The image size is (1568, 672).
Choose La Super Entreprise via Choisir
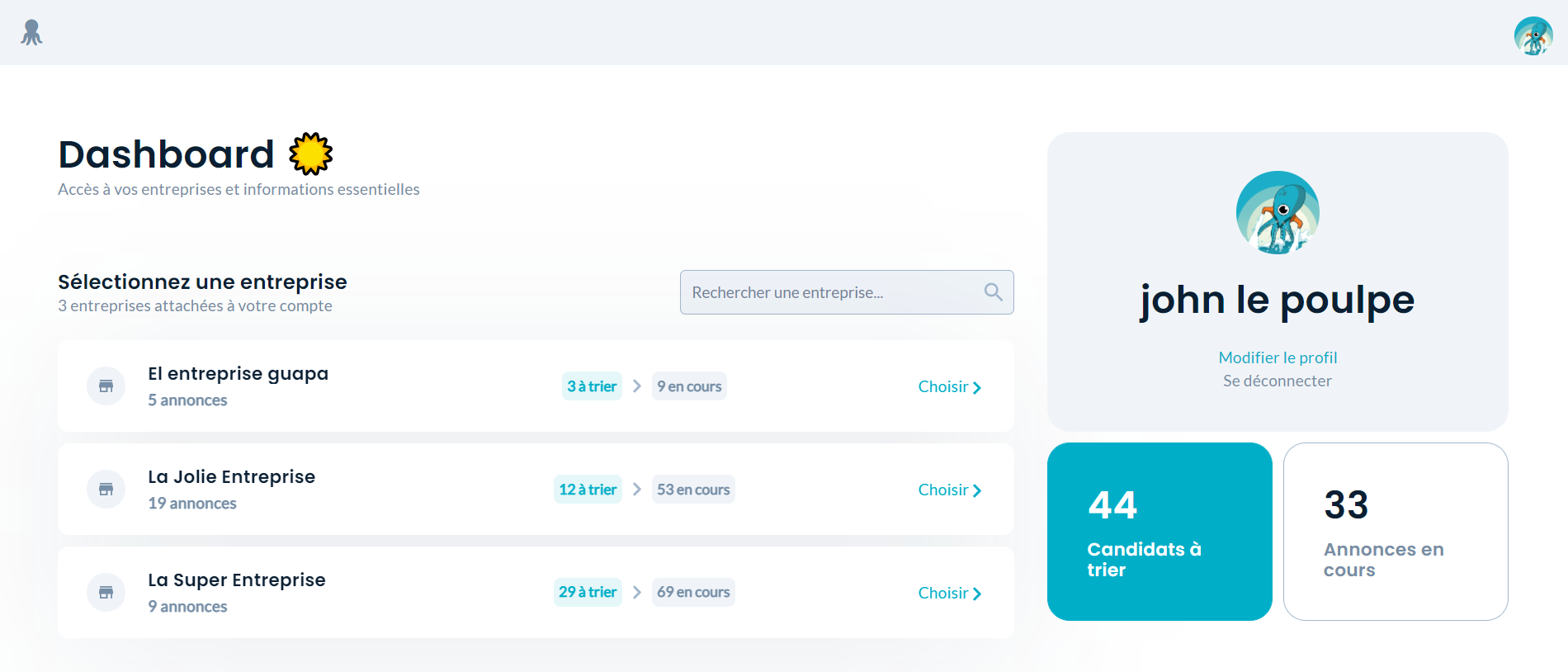click(x=949, y=593)
